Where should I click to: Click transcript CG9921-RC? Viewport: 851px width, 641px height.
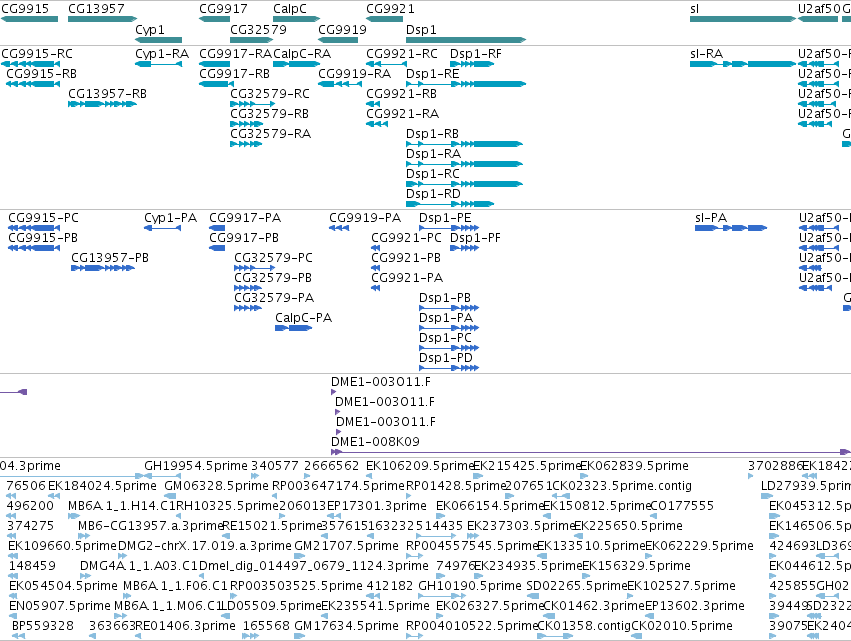click(386, 64)
